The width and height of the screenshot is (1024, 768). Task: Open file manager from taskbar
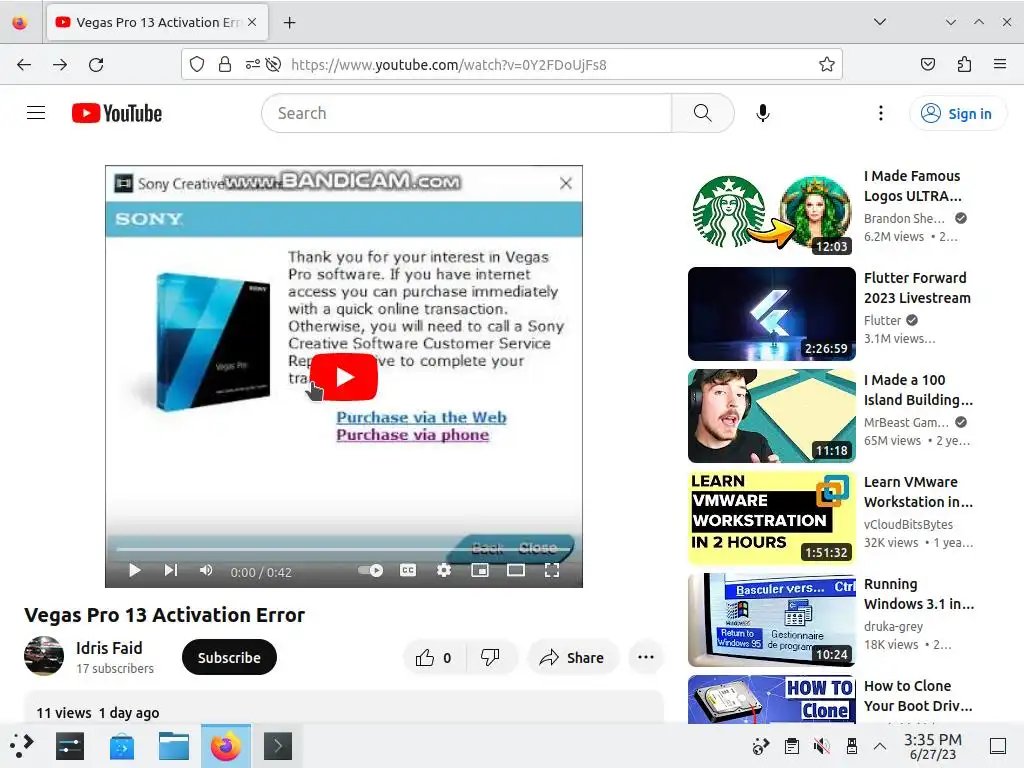[174, 746]
